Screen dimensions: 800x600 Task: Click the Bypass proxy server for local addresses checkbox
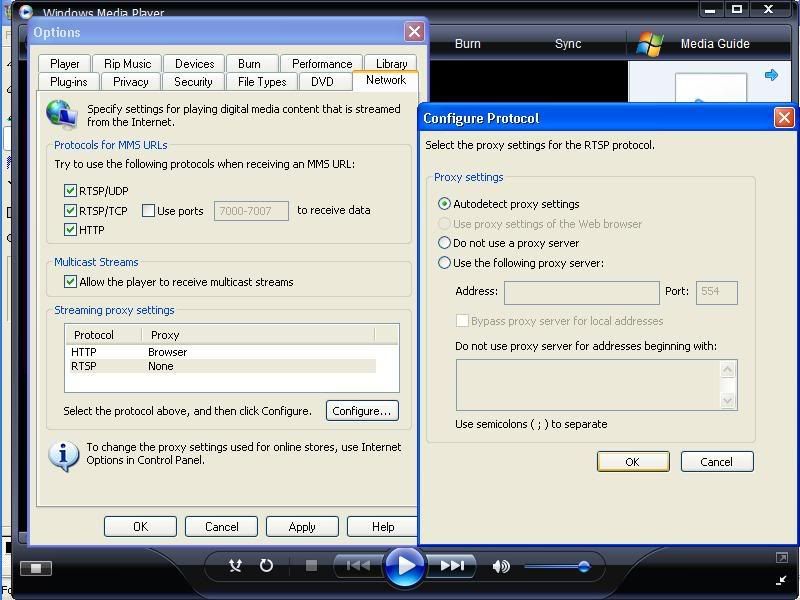click(x=462, y=320)
